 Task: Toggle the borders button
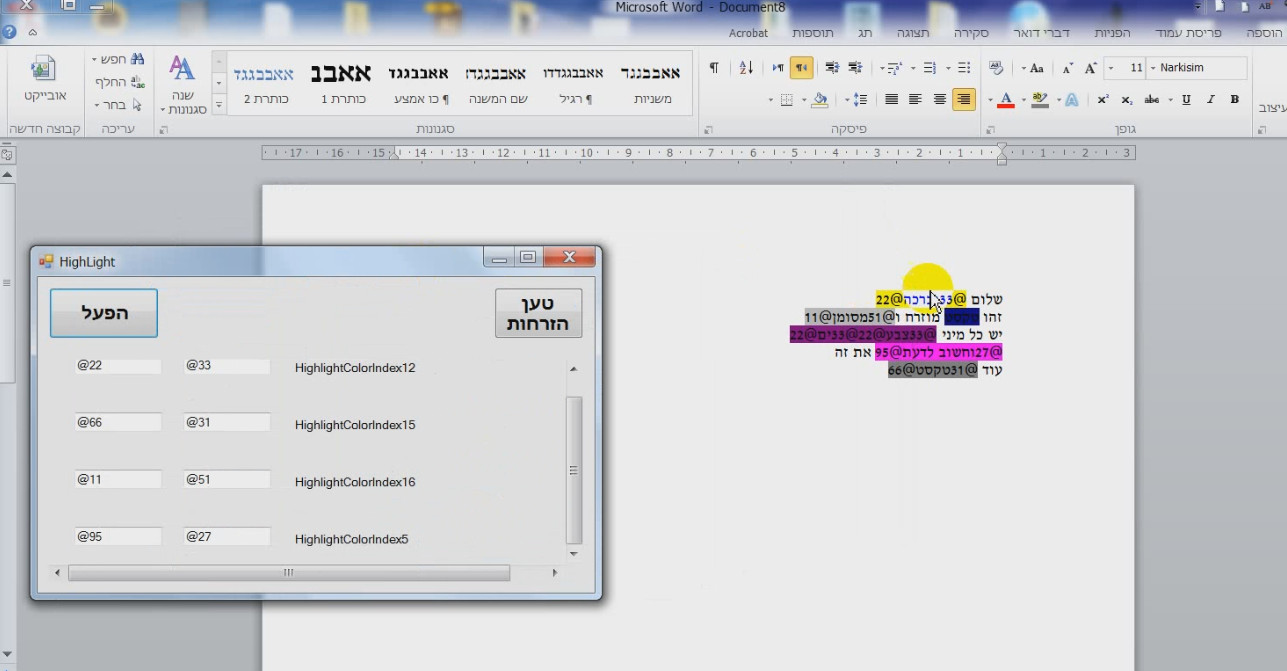coord(786,100)
